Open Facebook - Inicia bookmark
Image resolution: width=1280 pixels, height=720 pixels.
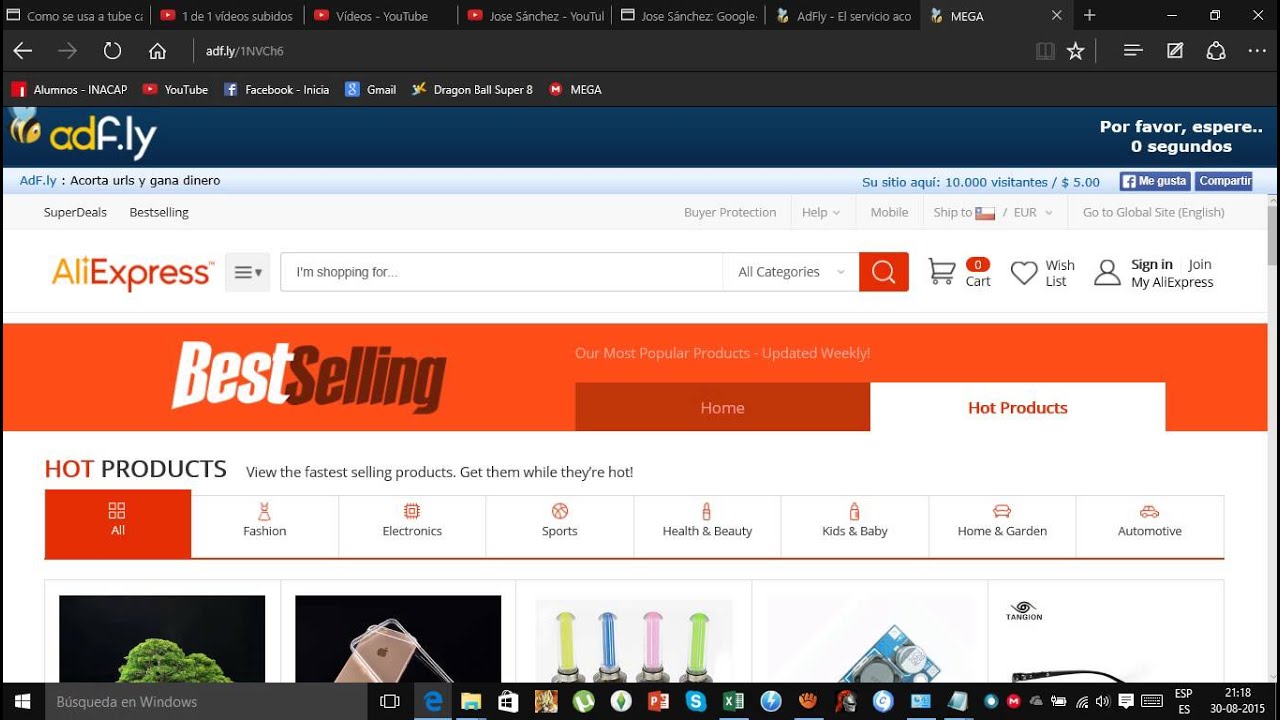[276, 89]
